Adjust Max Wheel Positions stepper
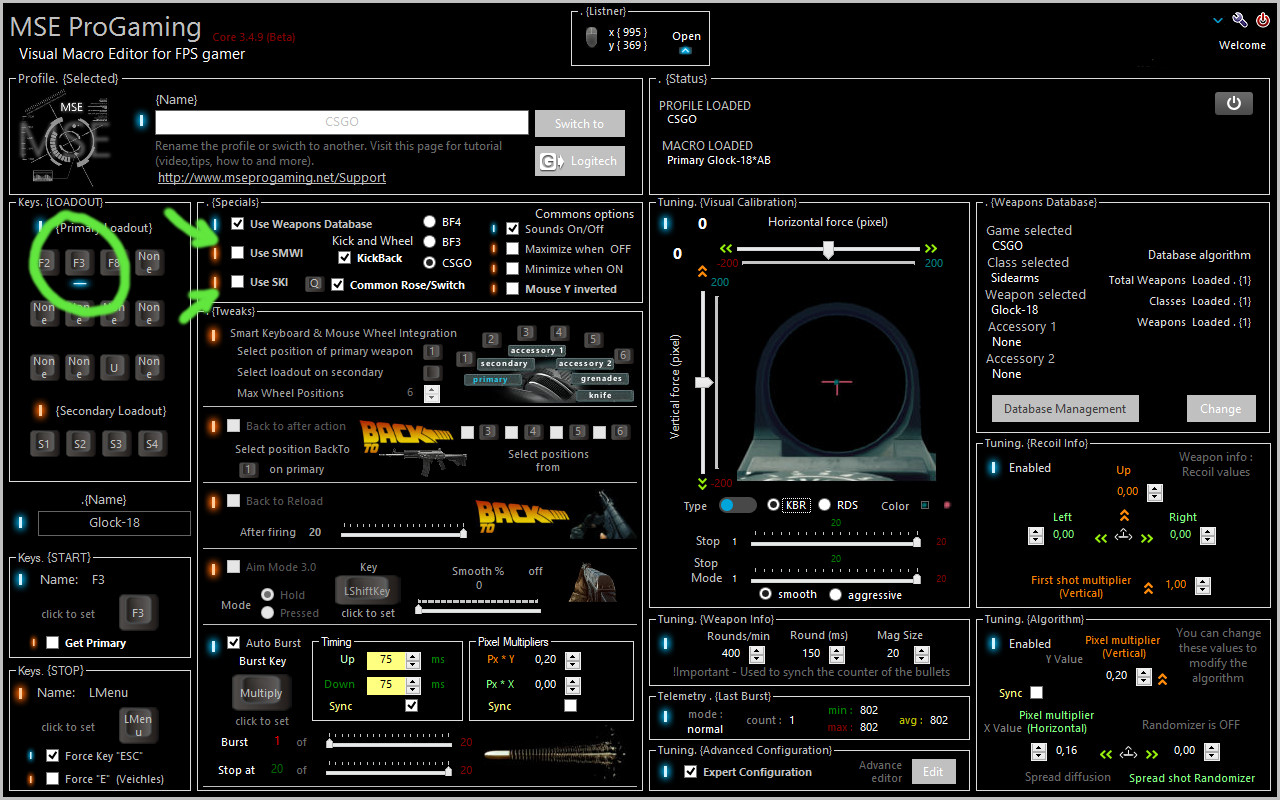1280x800 pixels. pyautogui.click(x=432, y=393)
